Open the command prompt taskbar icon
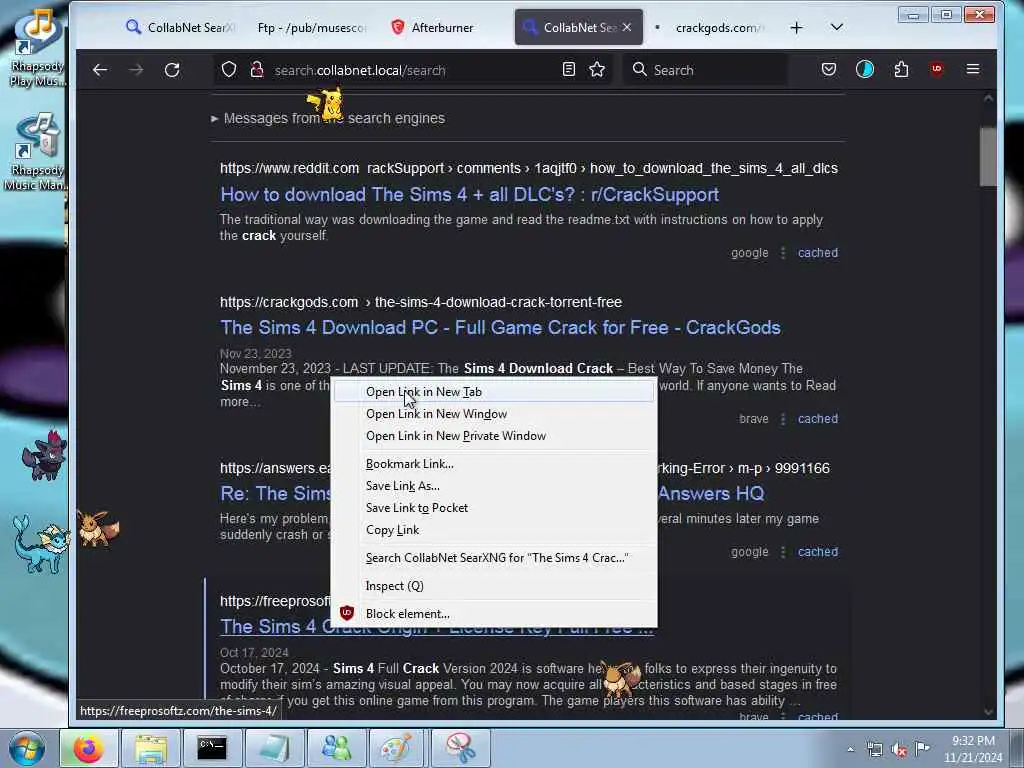The image size is (1024, 768). [x=212, y=748]
